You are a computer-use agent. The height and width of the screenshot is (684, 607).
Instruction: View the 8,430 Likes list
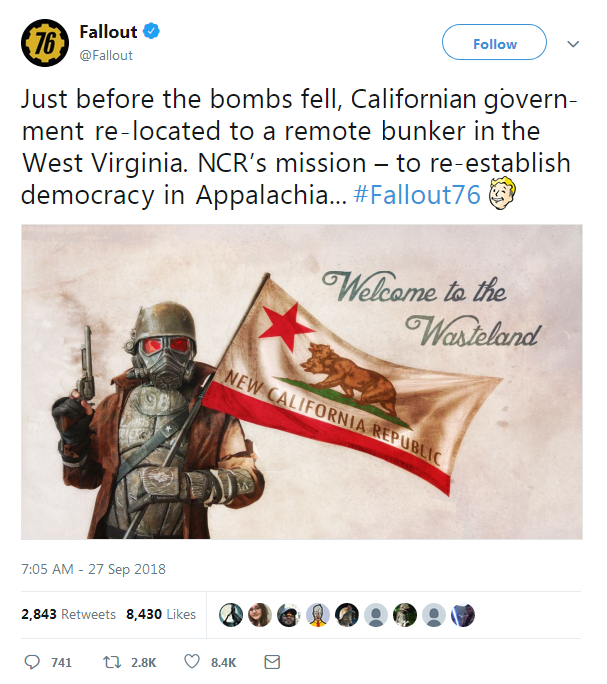tap(161, 614)
